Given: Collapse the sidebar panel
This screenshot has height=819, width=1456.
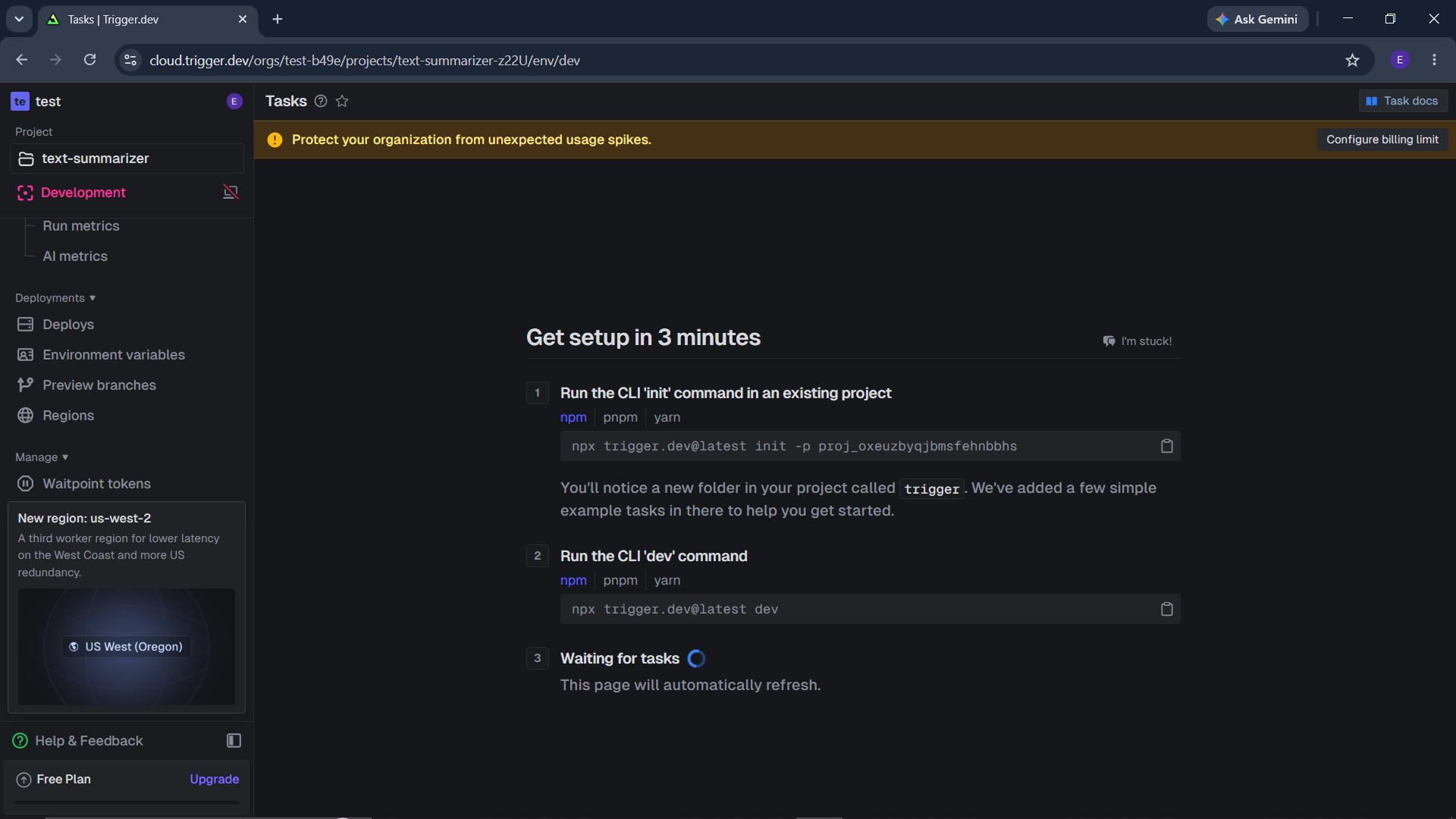Looking at the screenshot, I should [234, 741].
